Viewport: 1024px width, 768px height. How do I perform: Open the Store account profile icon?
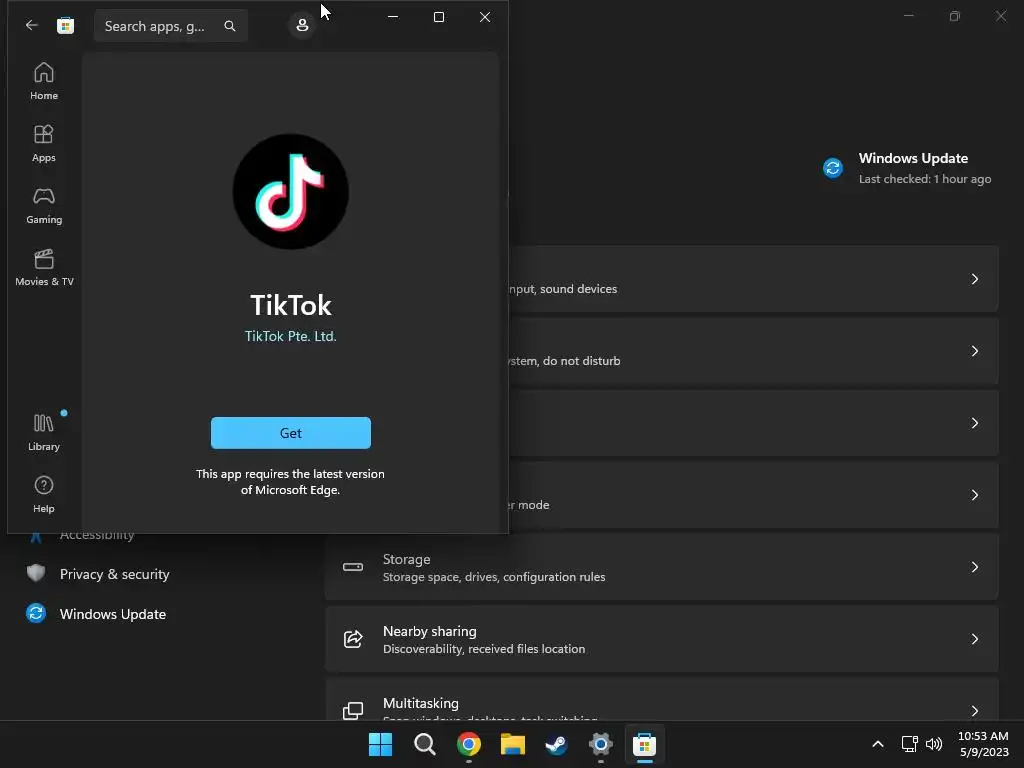tap(302, 25)
